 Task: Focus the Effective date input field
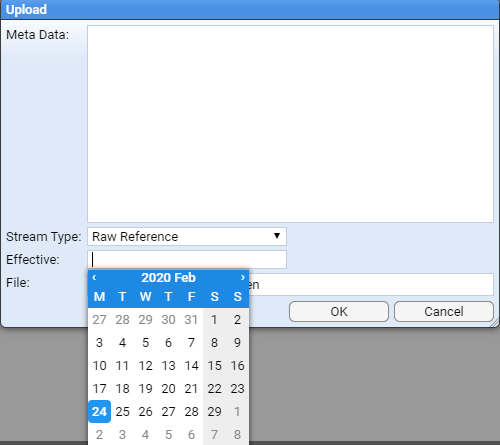pyautogui.click(x=187, y=259)
